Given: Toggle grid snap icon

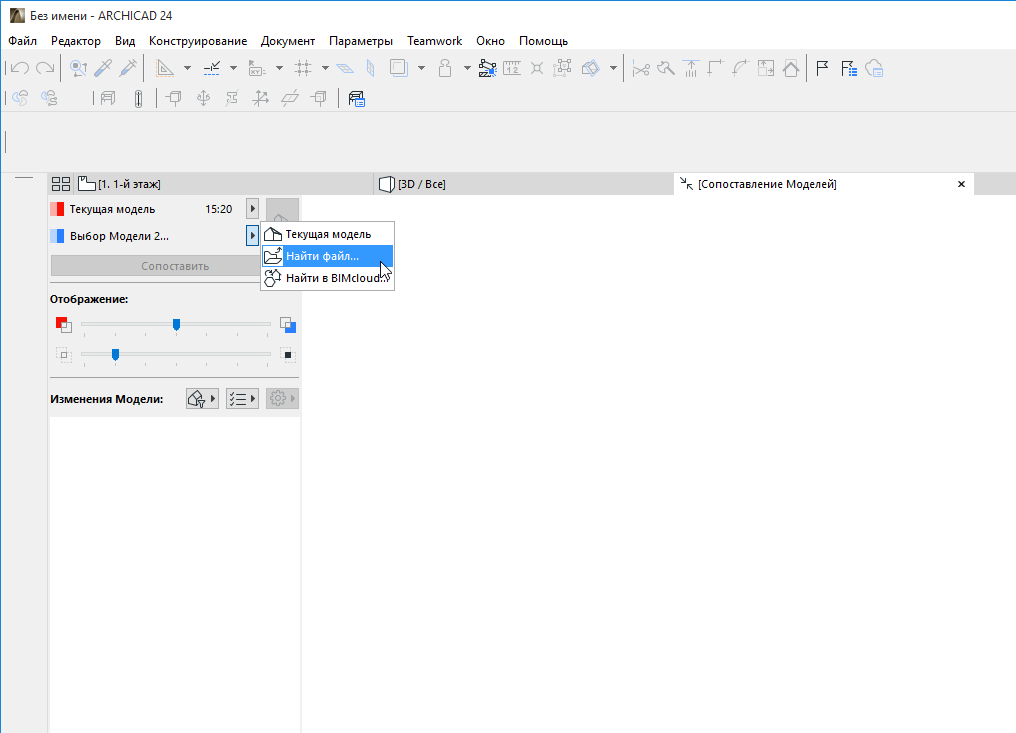Looking at the screenshot, I should pos(303,68).
